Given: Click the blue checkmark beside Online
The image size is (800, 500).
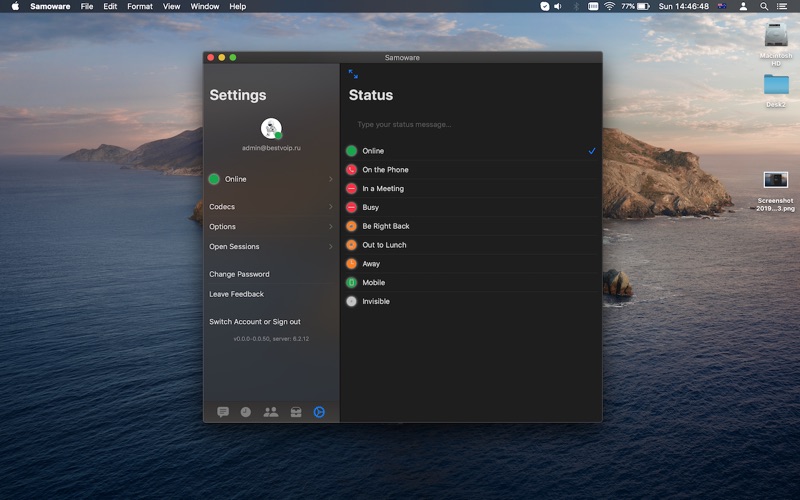Looking at the screenshot, I should tap(592, 151).
